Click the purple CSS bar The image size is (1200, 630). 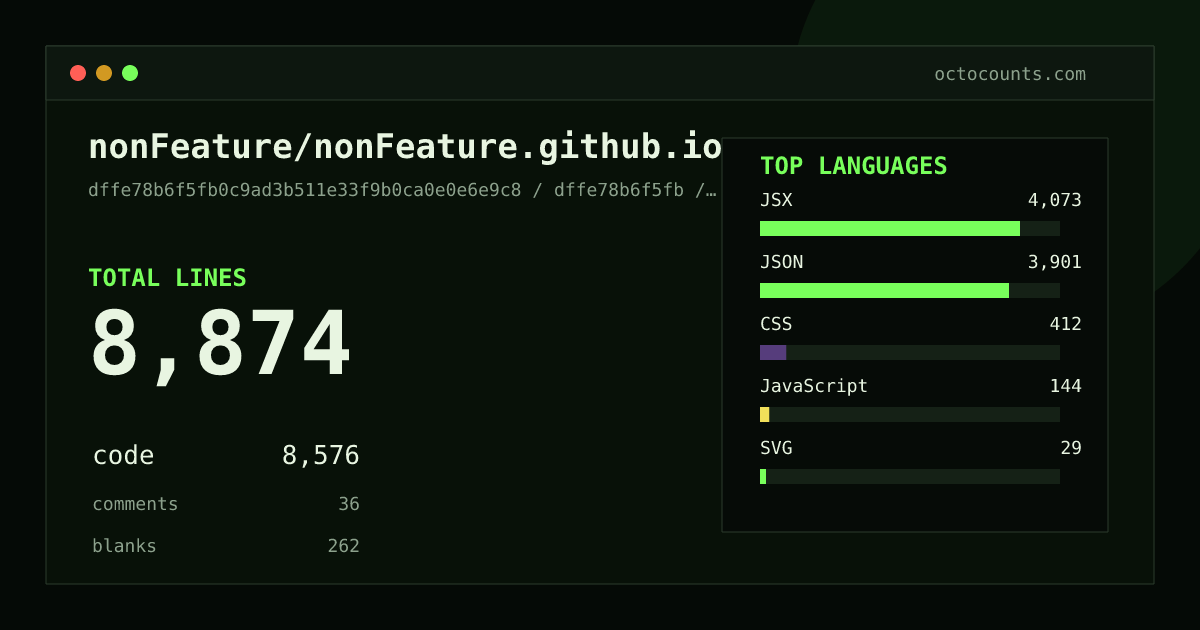tap(773, 352)
